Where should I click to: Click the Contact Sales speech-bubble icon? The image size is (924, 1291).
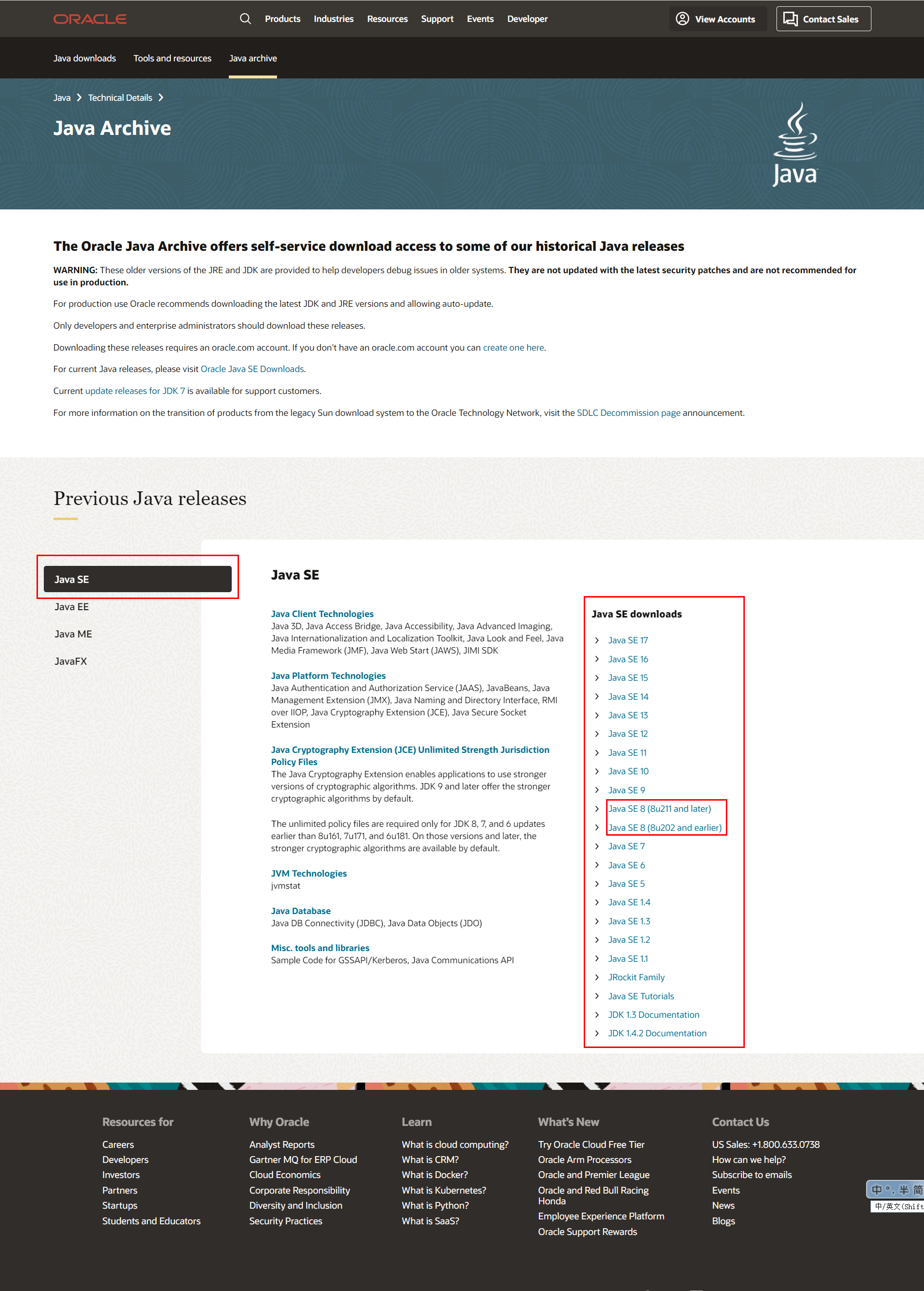[x=790, y=18]
